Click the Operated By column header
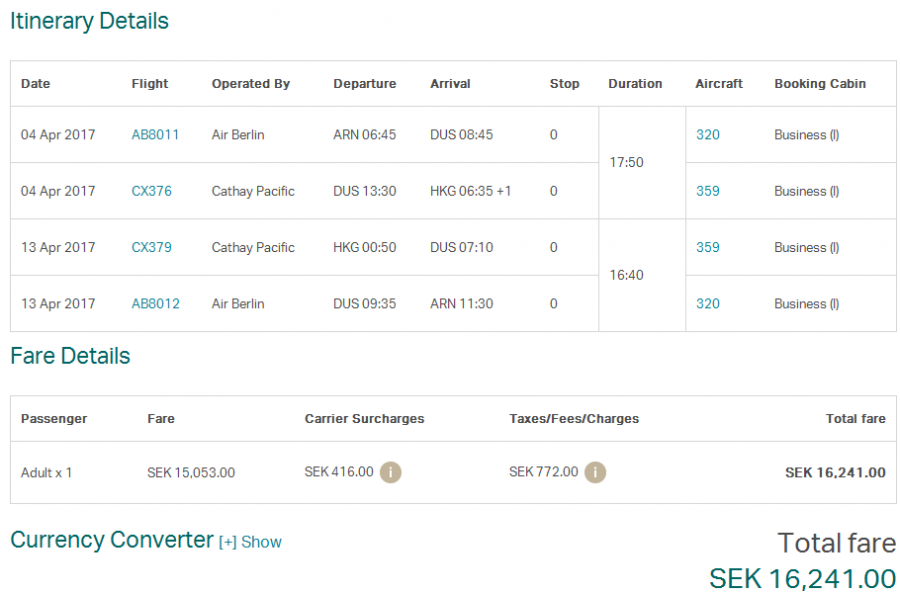 [250, 84]
